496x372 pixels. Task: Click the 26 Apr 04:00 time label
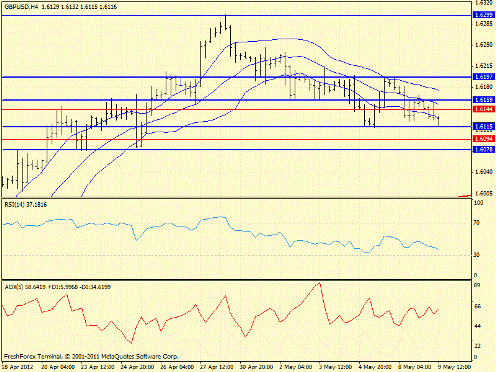(177, 367)
